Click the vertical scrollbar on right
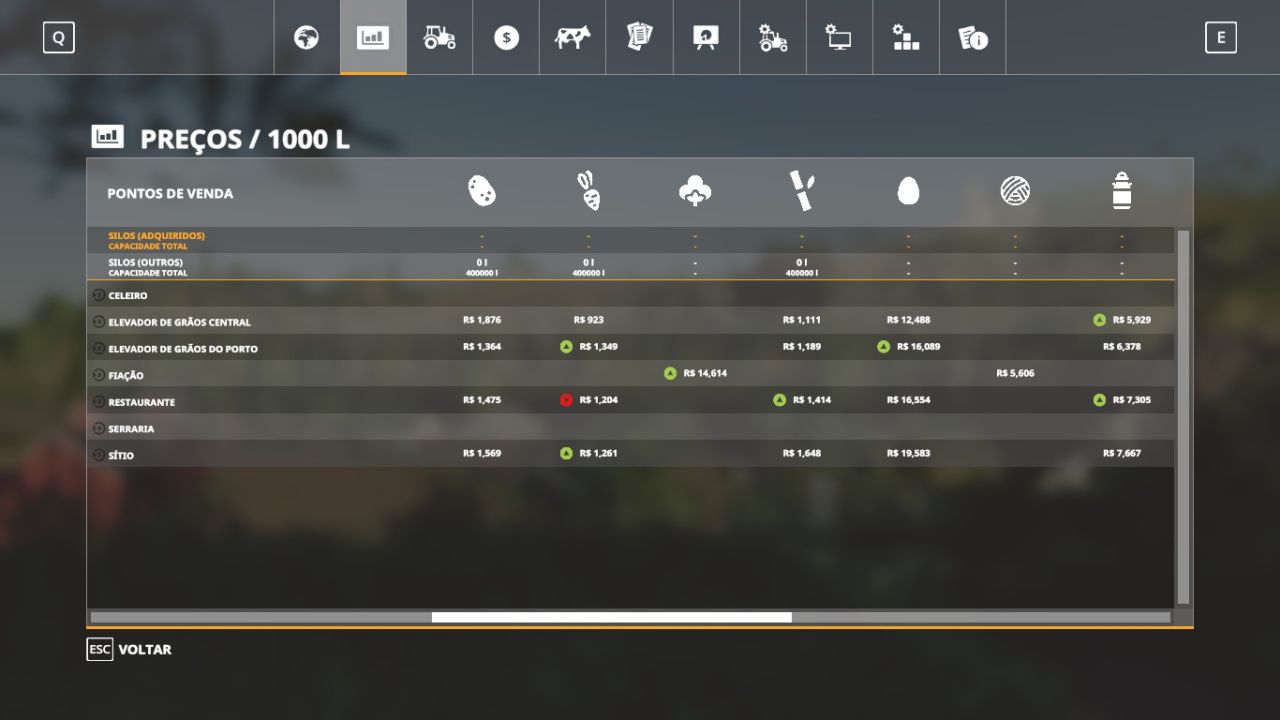The height and width of the screenshot is (720, 1280). (1184, 417)
